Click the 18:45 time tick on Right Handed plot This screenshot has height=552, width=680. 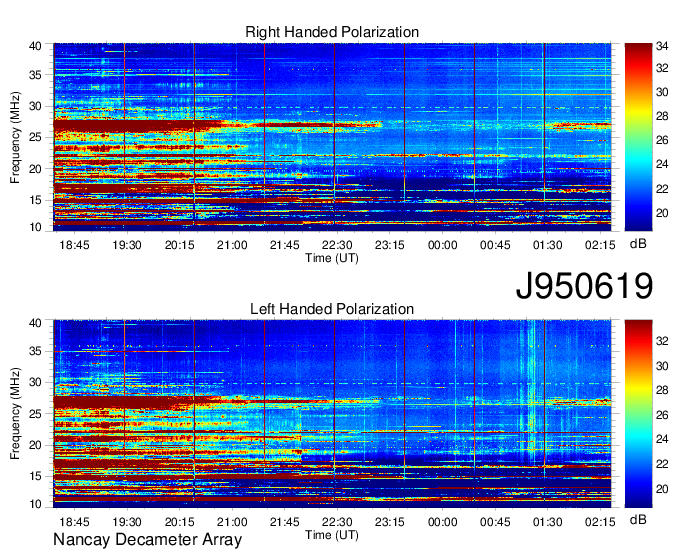click(x=74, y=245)
